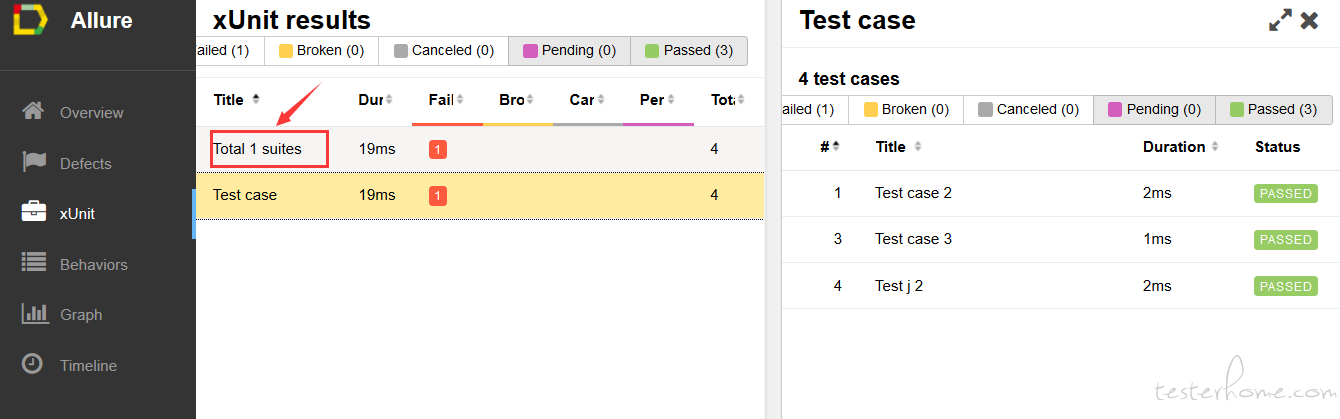
Task: Click the Allure title text
Action: click(101, 20)
